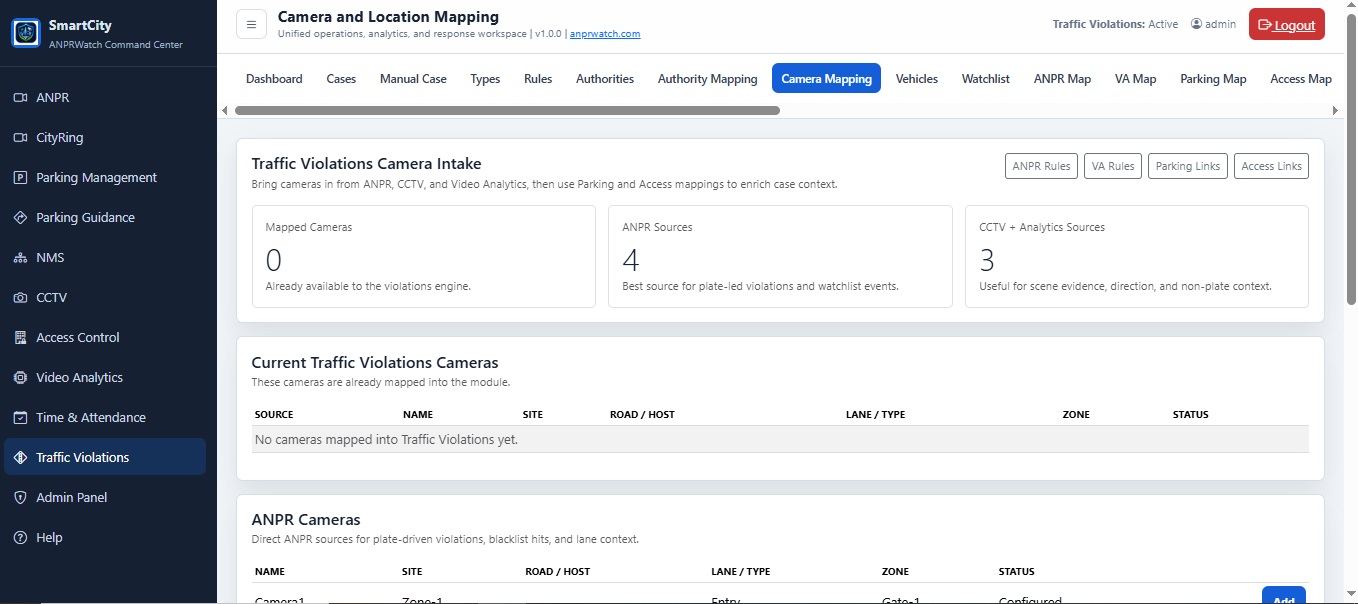Click the 'No cameras mapped into Traffic Violations yet.' row

tap(780, 439)
